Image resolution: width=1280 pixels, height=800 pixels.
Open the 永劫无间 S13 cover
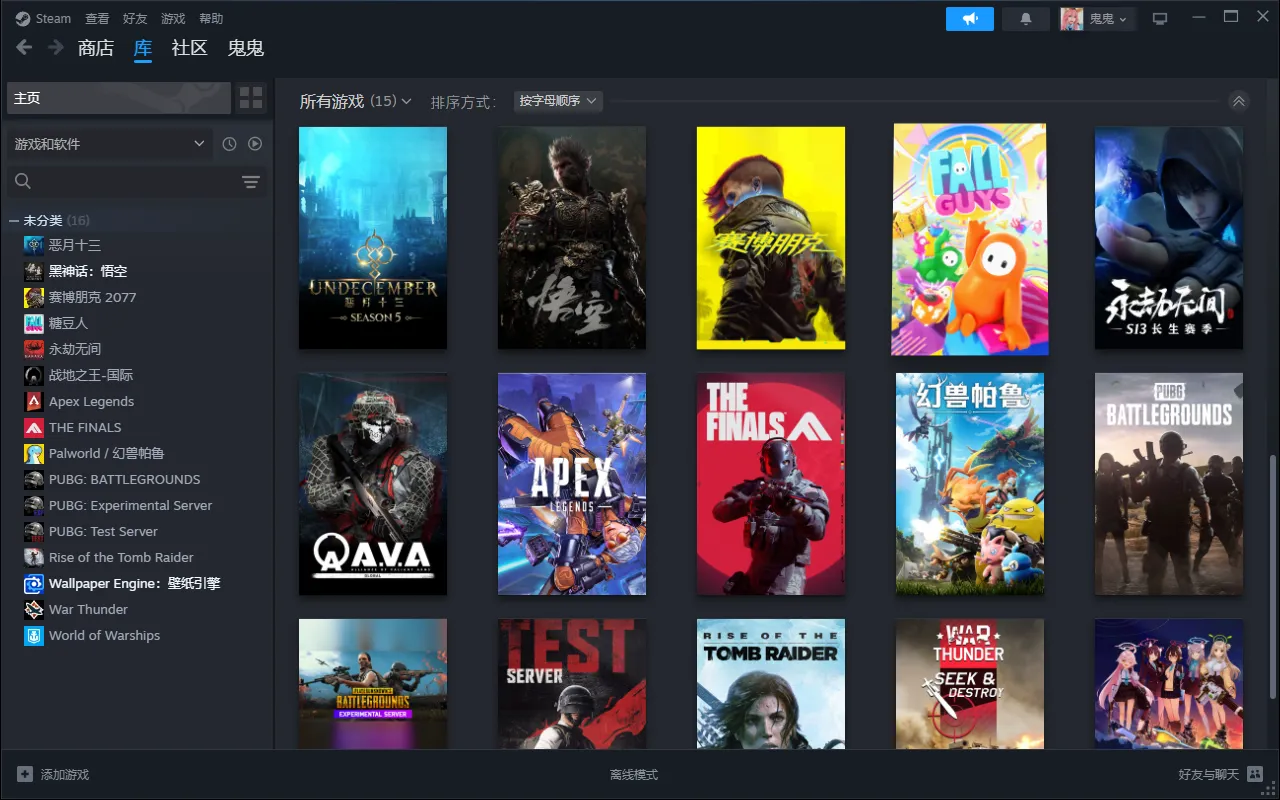click(1169, 238)
